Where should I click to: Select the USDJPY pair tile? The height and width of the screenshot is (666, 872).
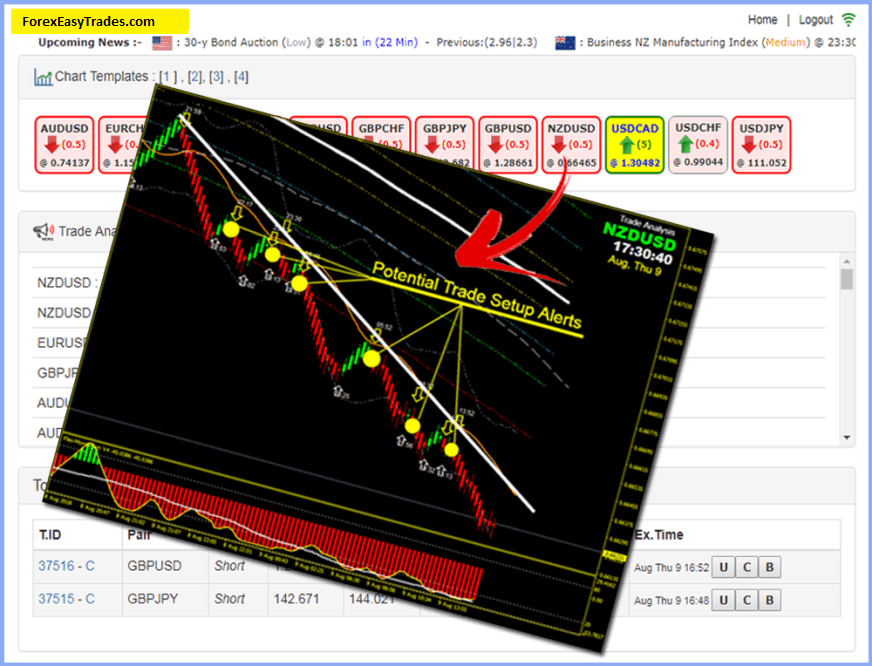[762, 145]
